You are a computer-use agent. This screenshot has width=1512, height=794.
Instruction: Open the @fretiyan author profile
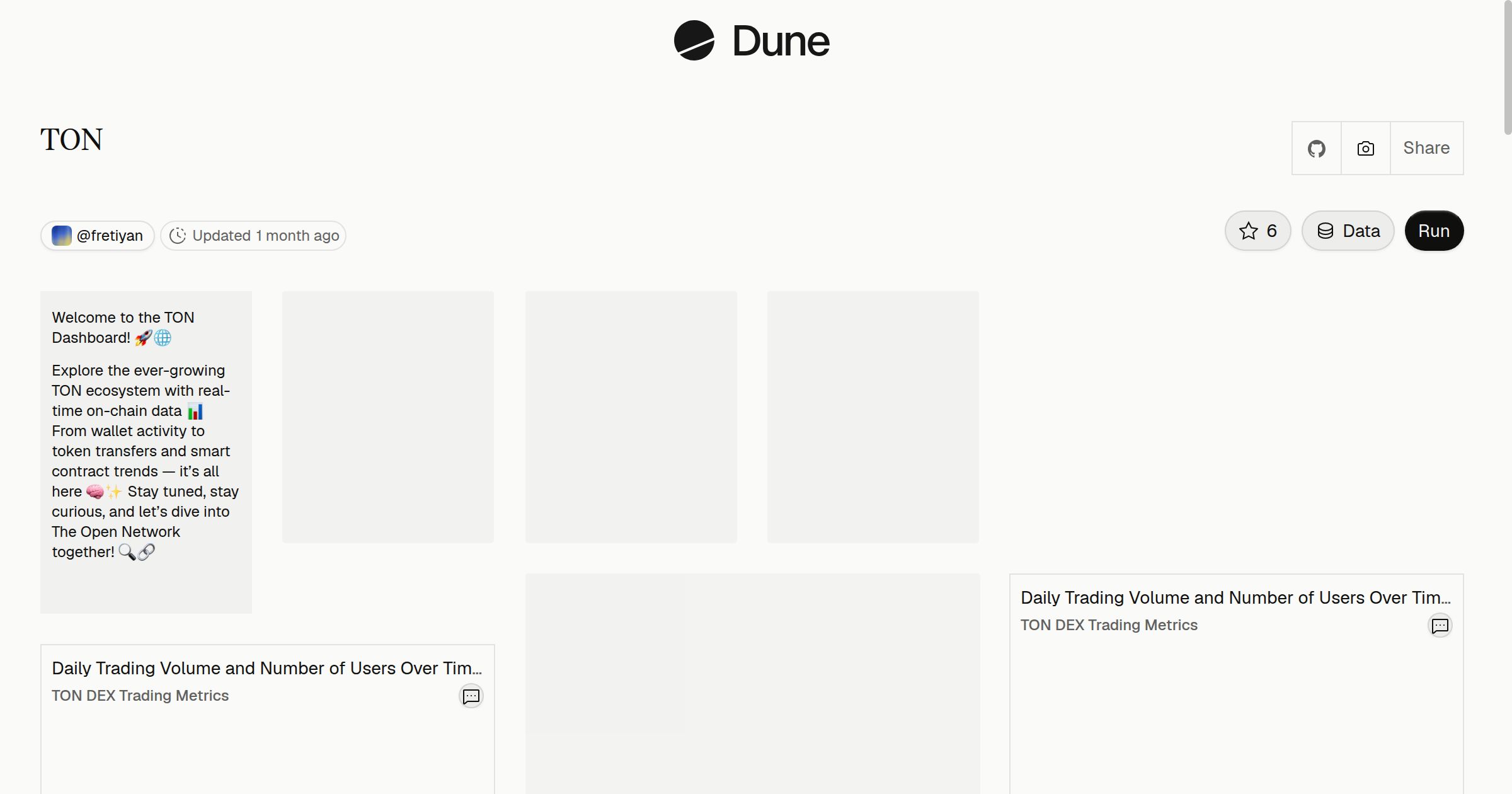tap(98, 236)
